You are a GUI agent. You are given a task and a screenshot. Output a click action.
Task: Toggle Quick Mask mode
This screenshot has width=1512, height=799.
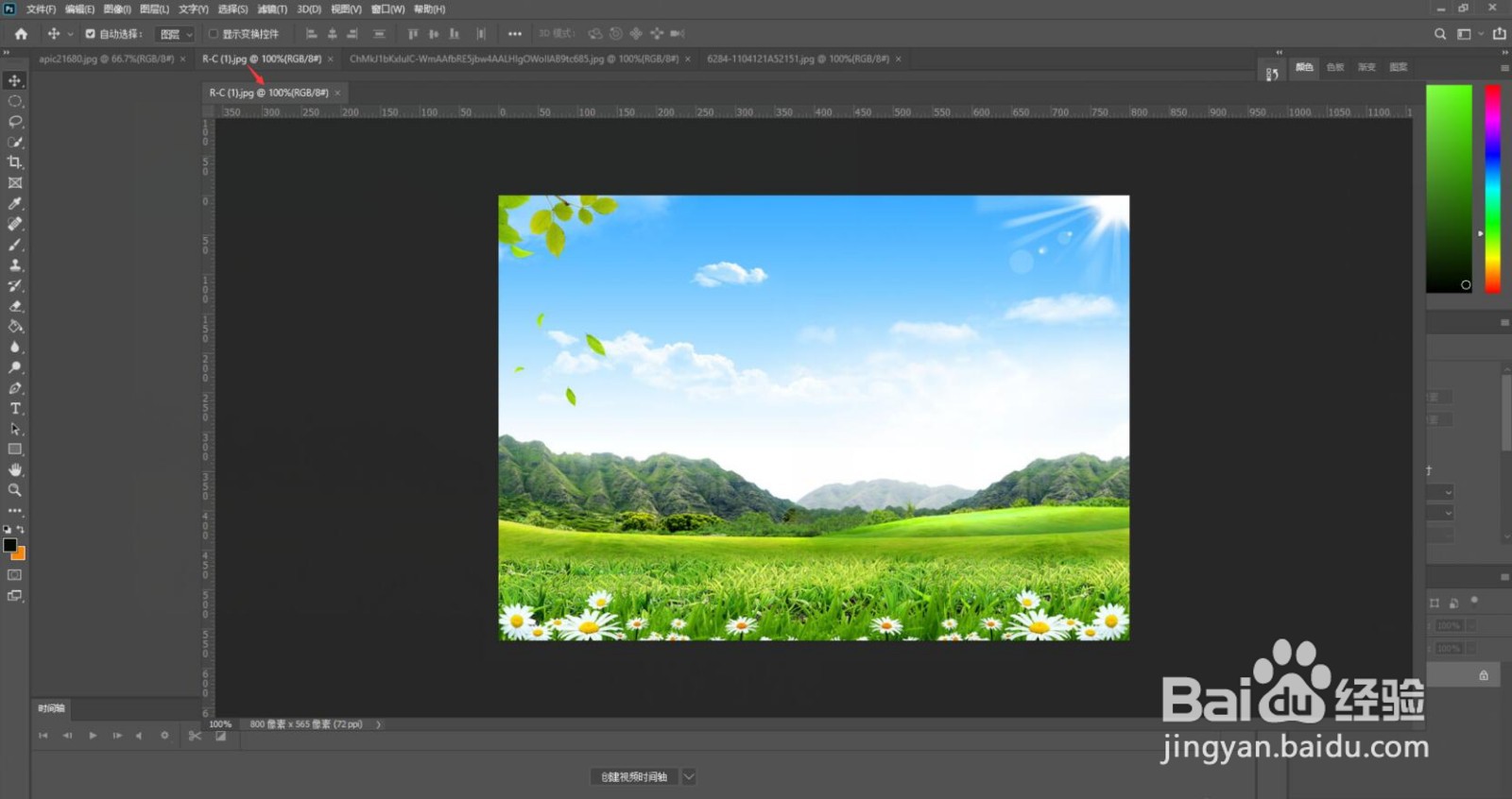point(15,574)
